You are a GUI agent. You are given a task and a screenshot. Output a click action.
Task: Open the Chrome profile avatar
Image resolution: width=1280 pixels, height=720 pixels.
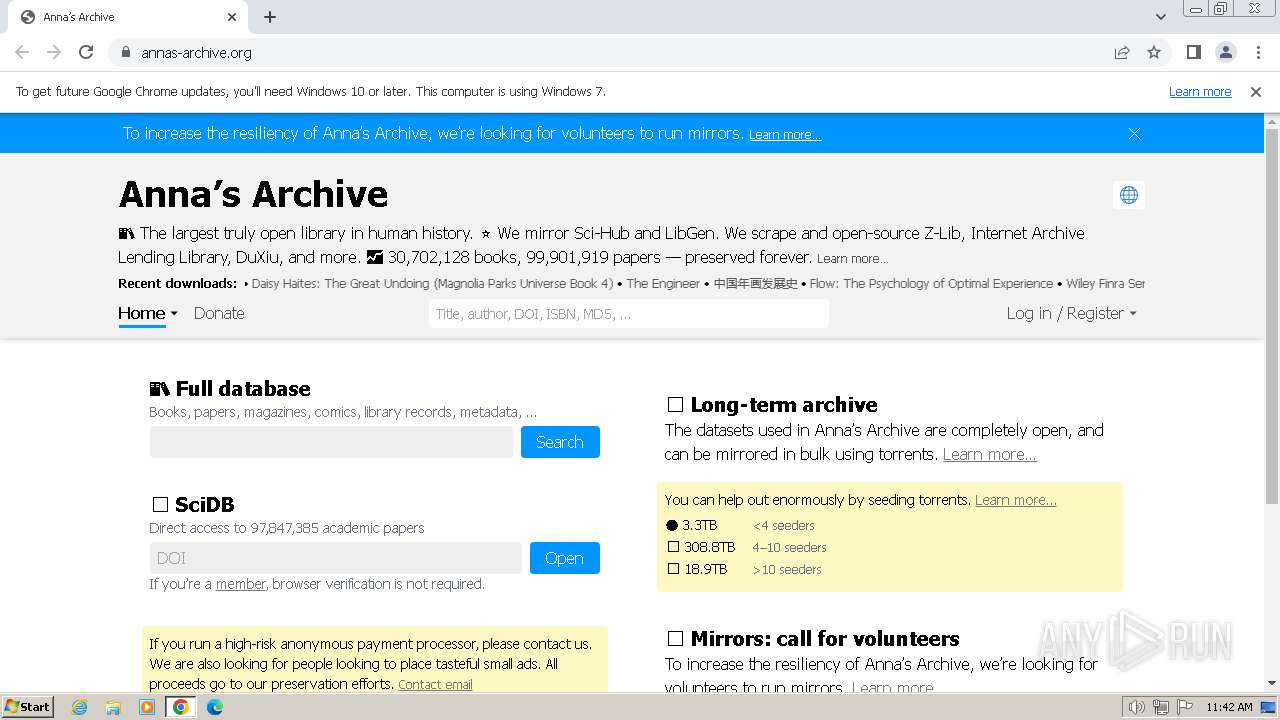tap(1226, 52)
